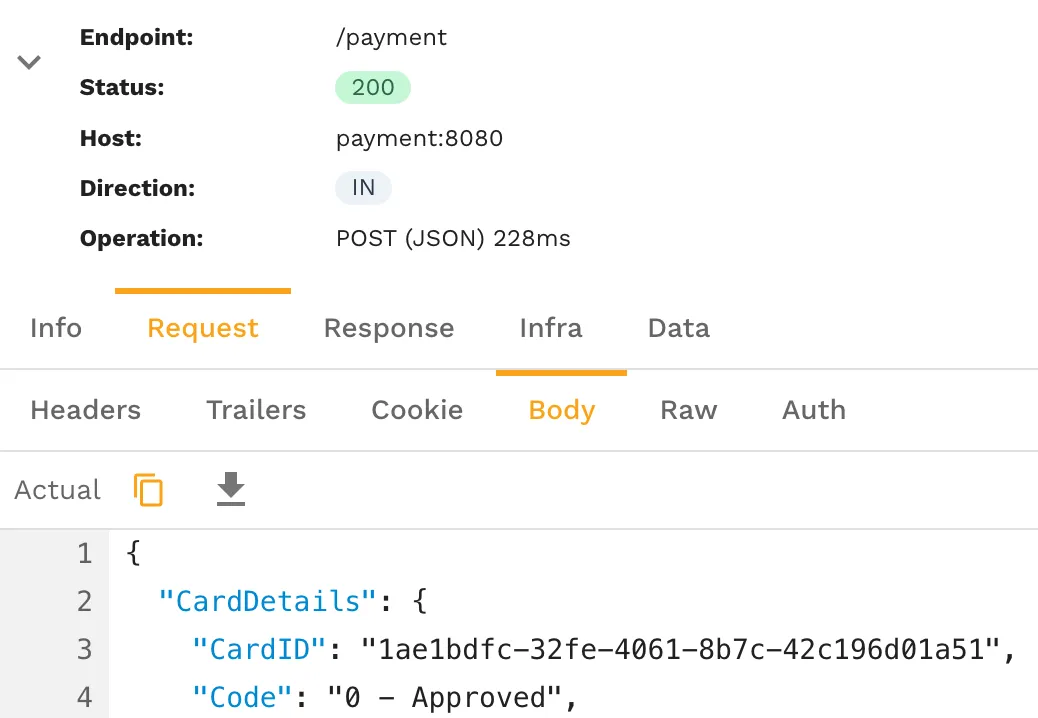Switch to the Headers subtab
This screenshot has height=718, width=1038.
click(x=84, y=410)
